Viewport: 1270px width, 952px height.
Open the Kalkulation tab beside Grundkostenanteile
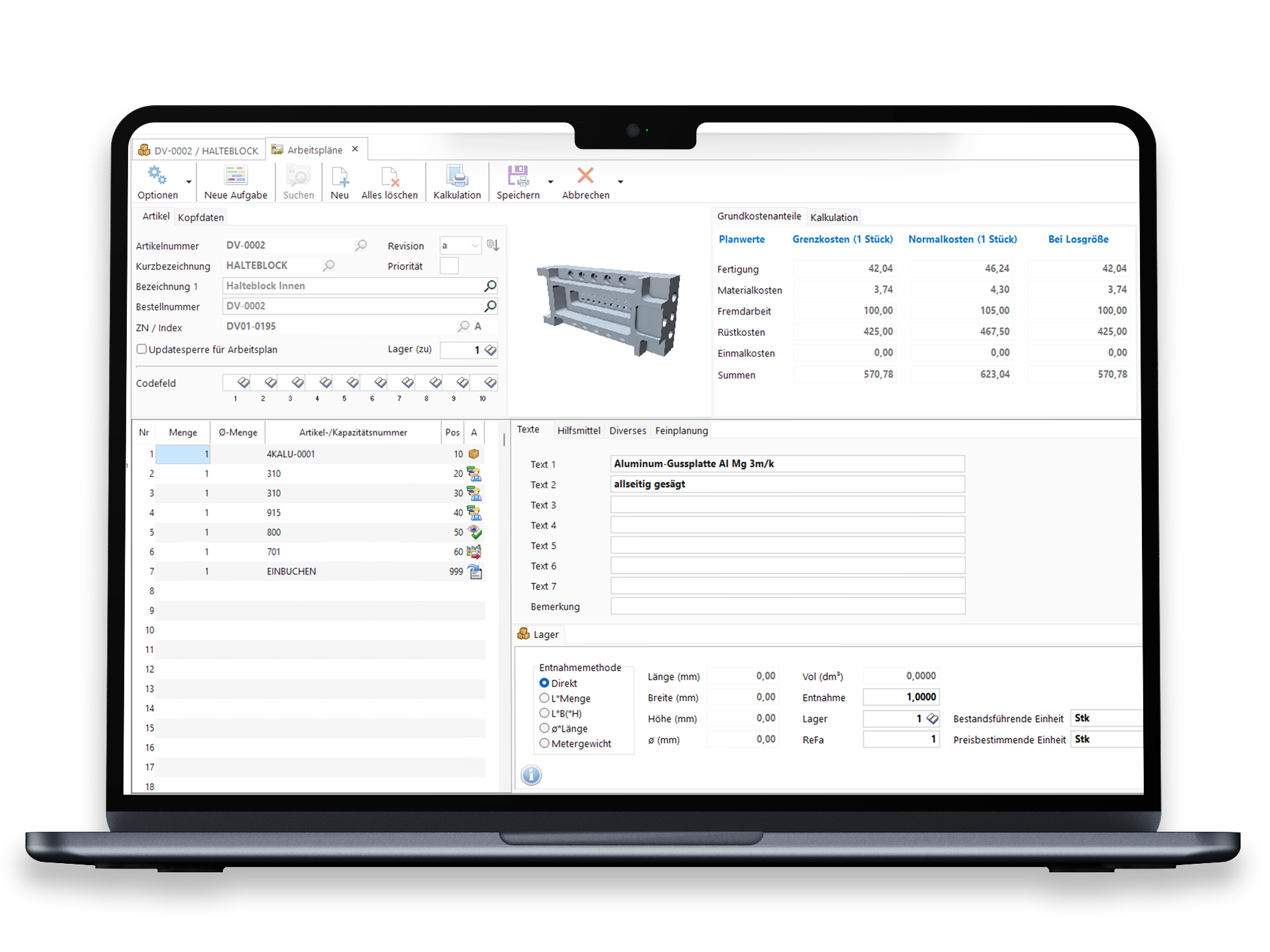[x=834, y=217]
